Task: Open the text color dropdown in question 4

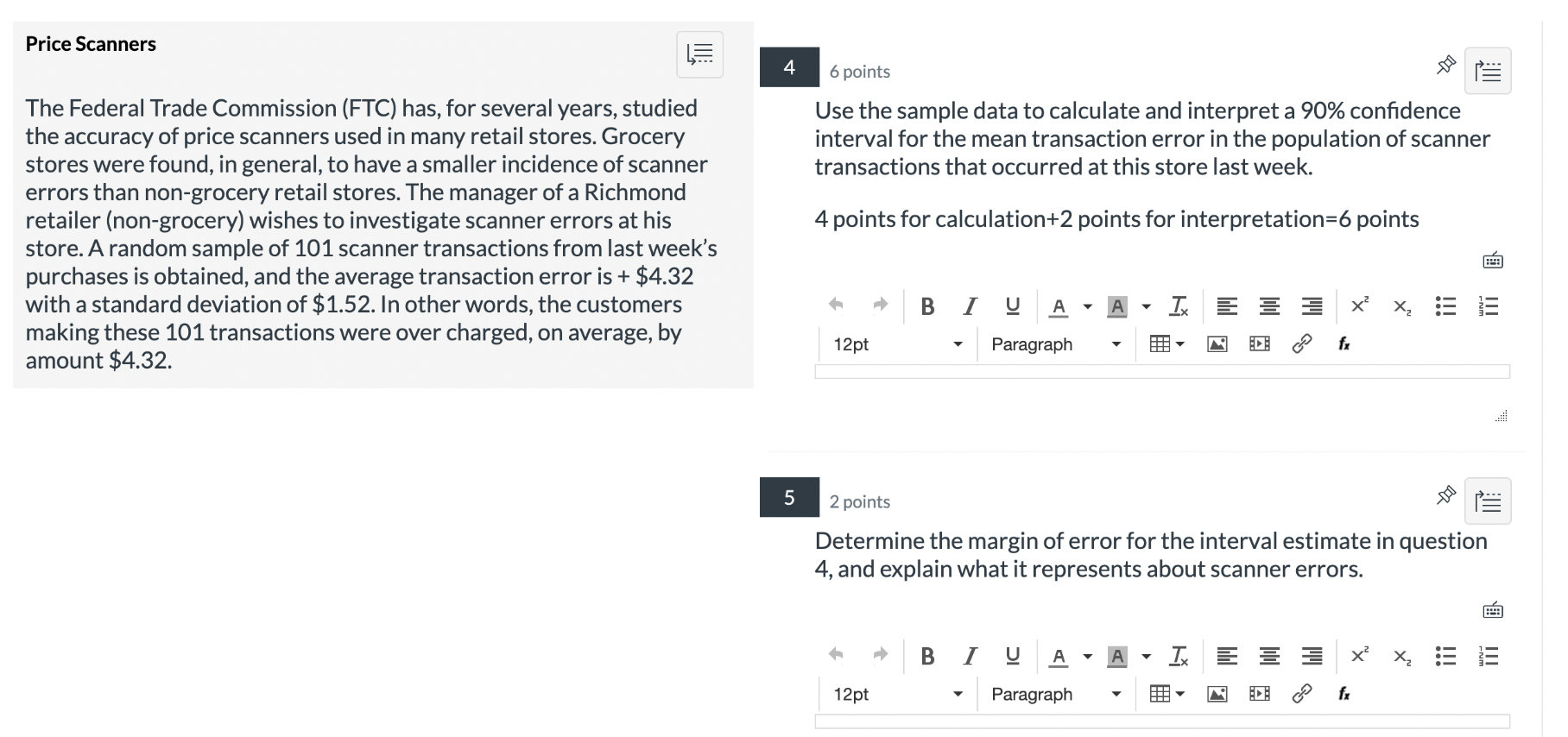Action: coord(1086,306)
